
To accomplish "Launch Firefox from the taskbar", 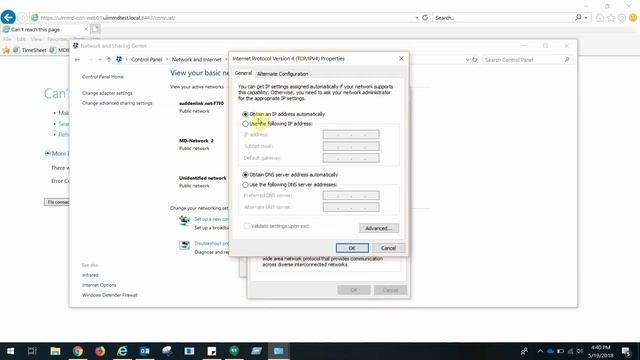I will 100,351.
